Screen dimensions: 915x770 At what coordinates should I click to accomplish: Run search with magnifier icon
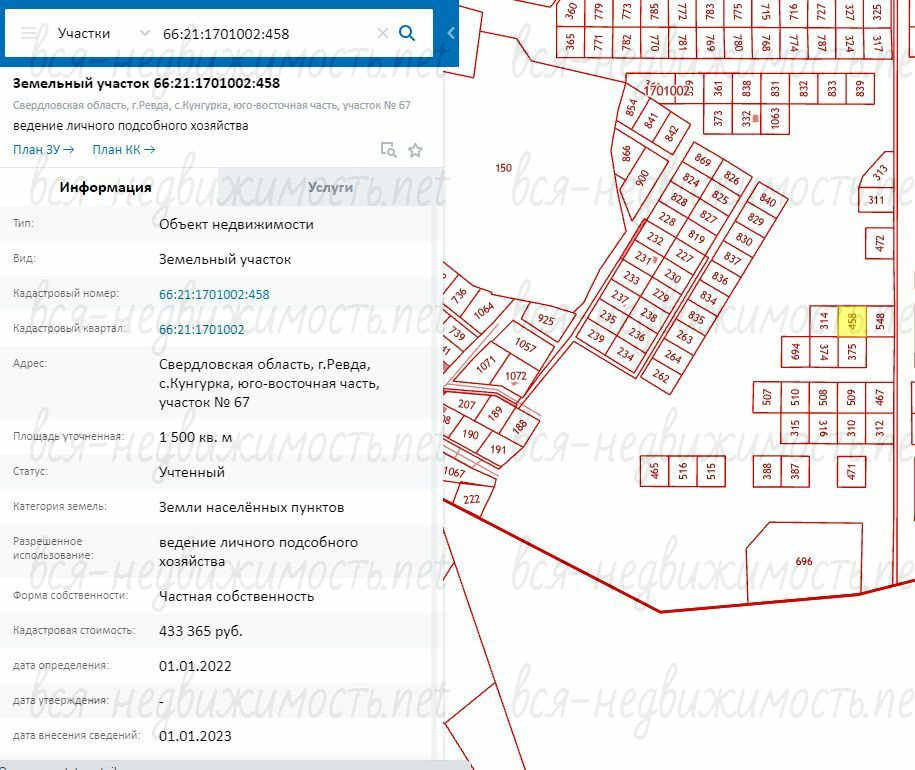(407, 33)
